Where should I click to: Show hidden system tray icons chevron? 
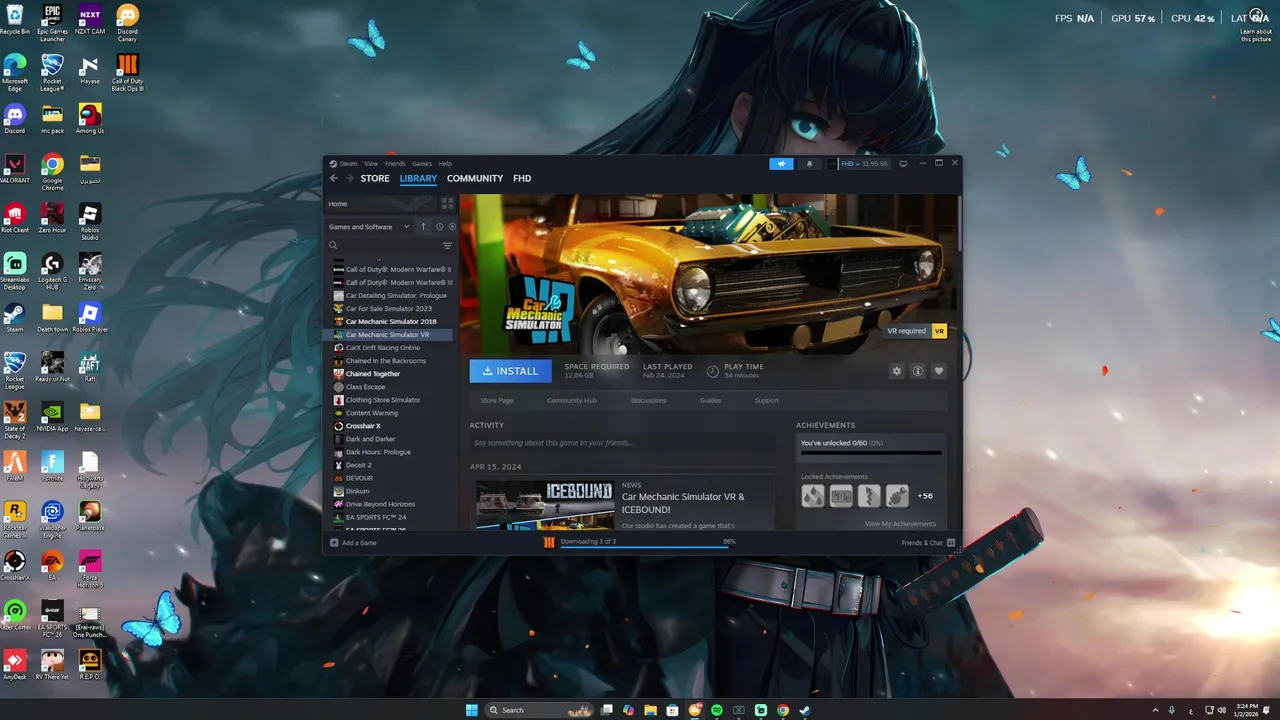[x=1156, y=710]
